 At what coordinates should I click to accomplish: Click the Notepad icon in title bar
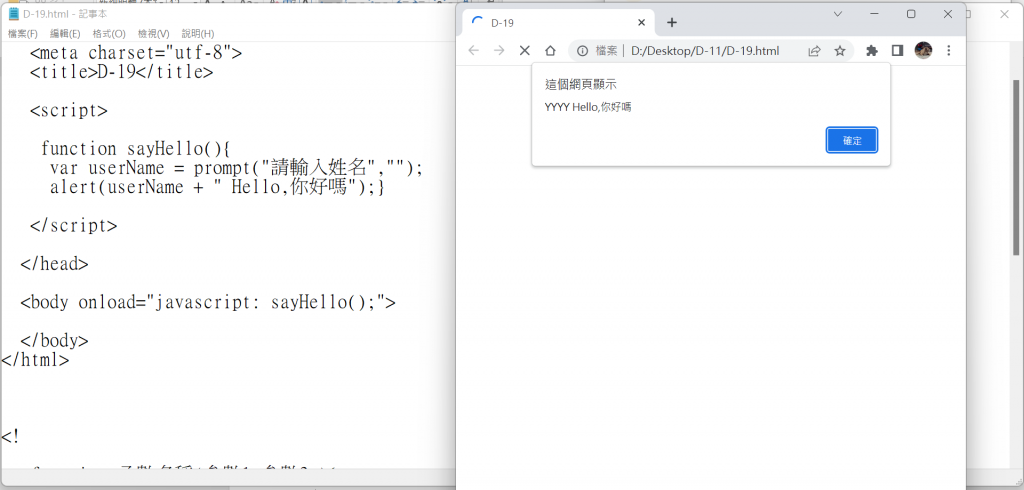click(x=13, y=14)
